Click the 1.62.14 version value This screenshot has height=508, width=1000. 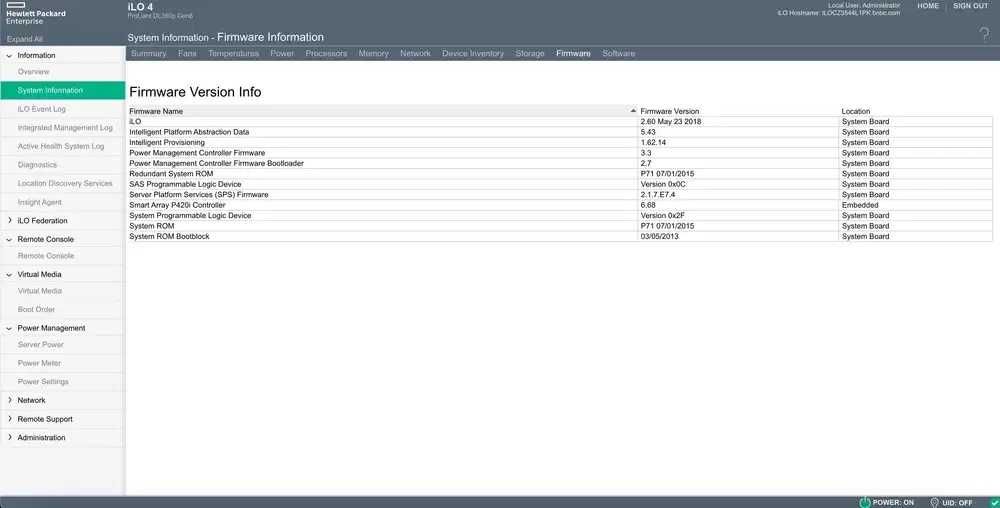[x=653, y=142]
